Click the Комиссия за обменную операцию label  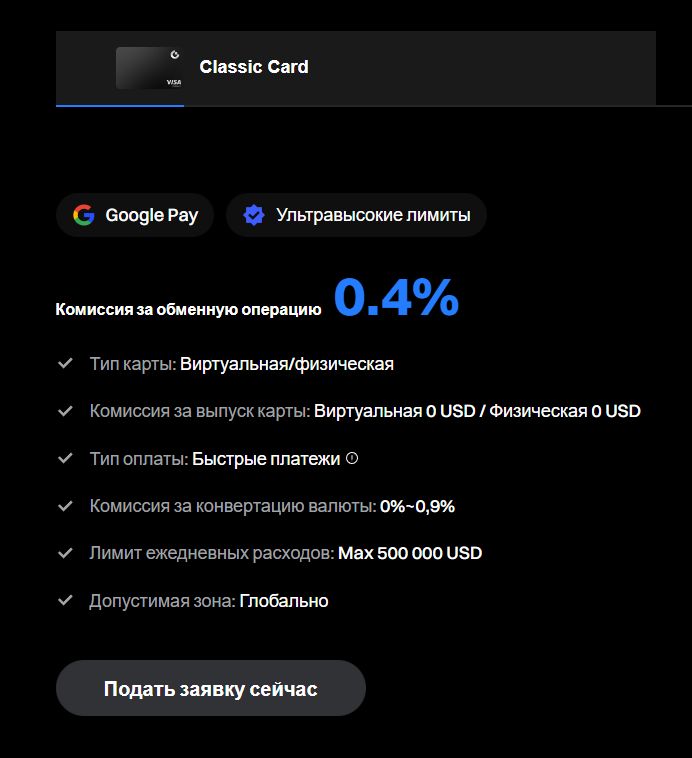tap(188, 310)
